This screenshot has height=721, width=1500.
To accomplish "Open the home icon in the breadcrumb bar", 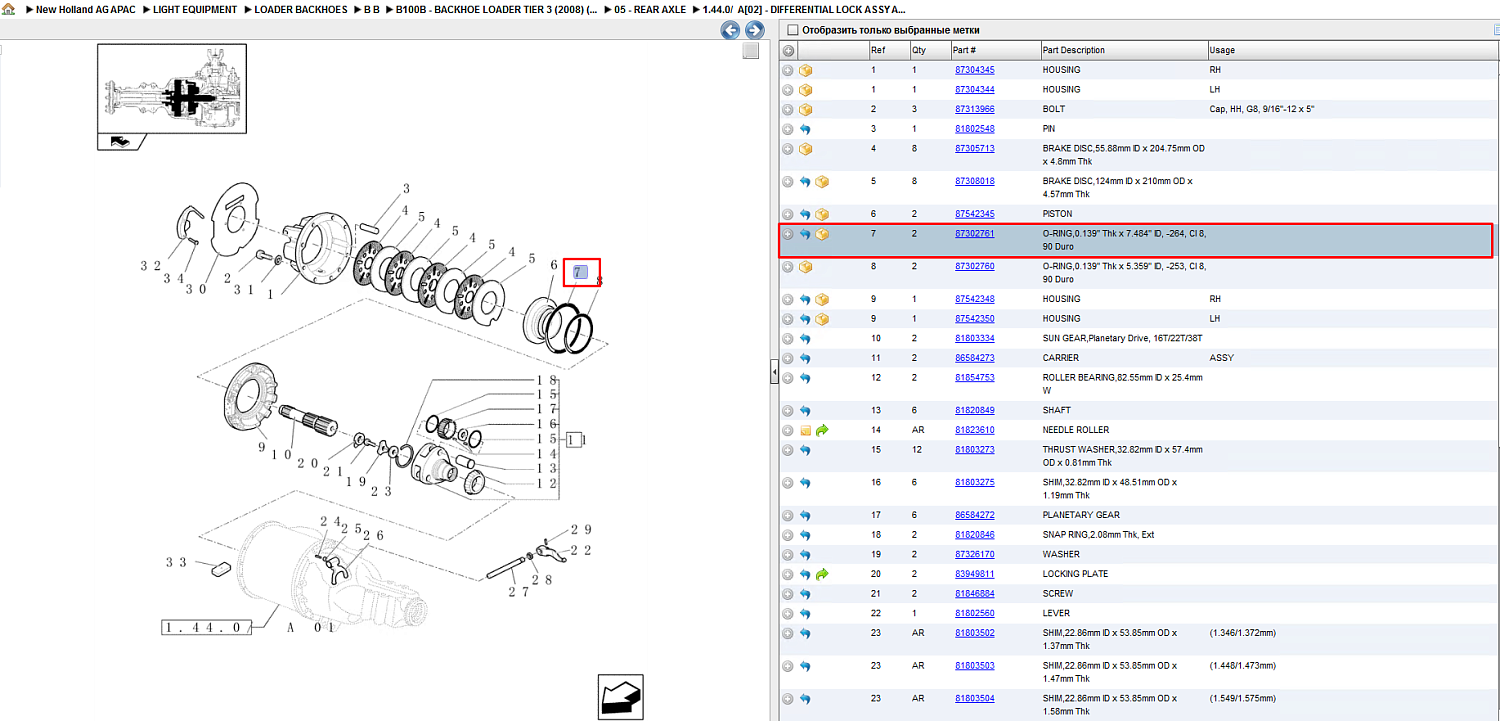I will click(x=8, y=9).
